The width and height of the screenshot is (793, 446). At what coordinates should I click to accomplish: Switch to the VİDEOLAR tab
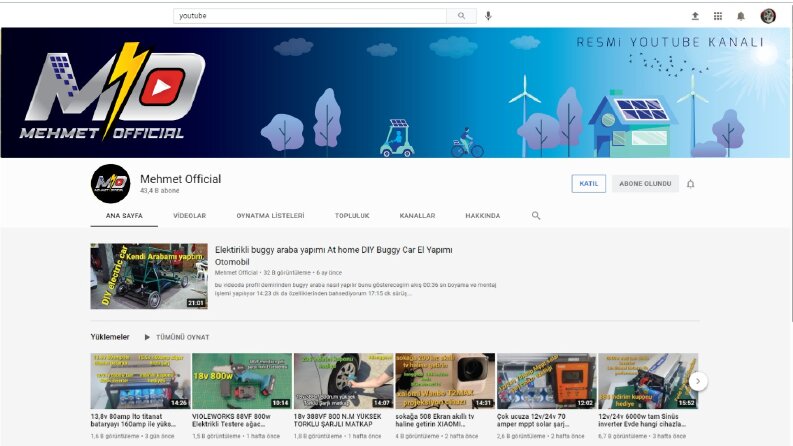[190, 215]
